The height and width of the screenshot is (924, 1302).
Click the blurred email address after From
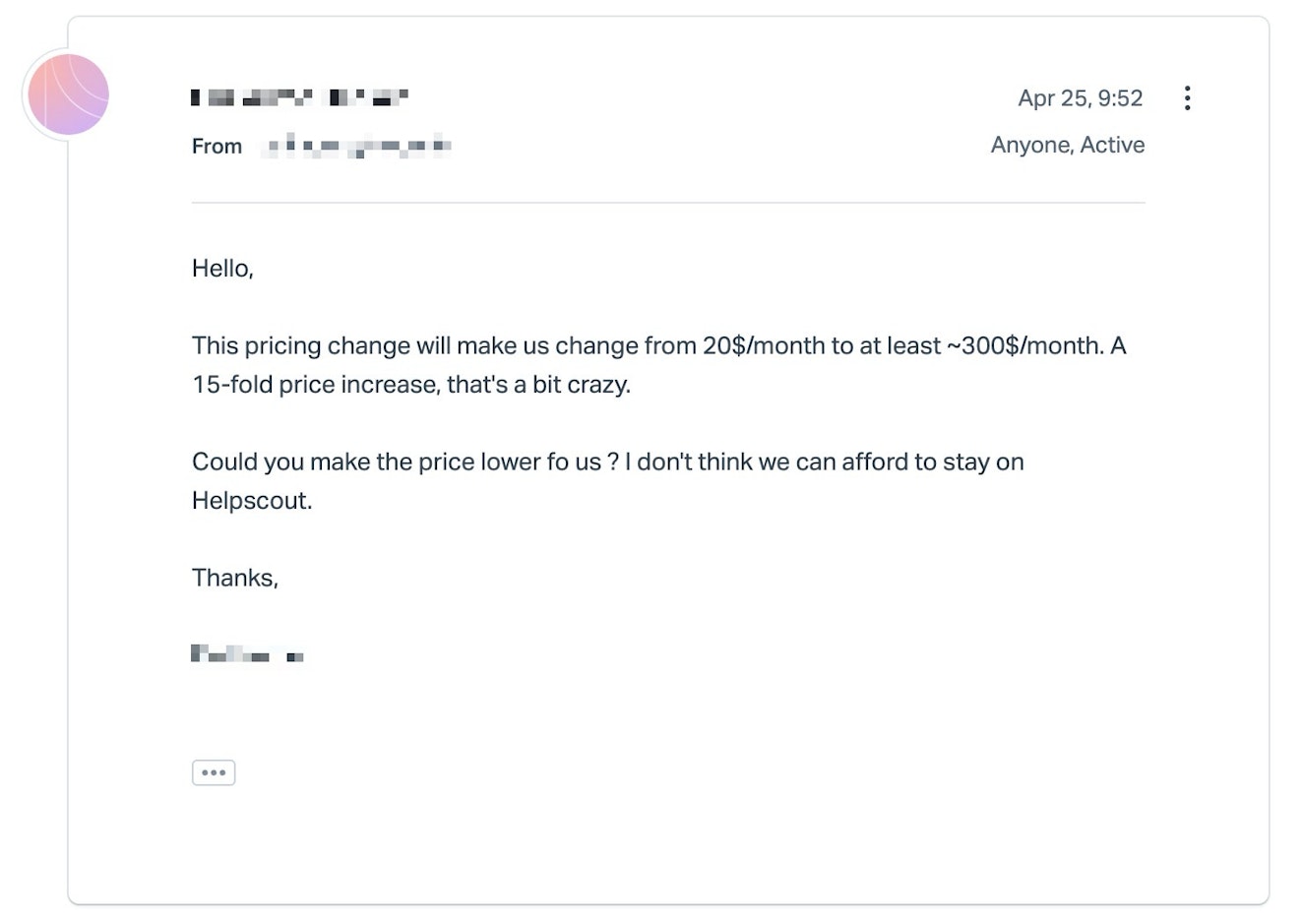pyautogui.click(x=356, y=147)
